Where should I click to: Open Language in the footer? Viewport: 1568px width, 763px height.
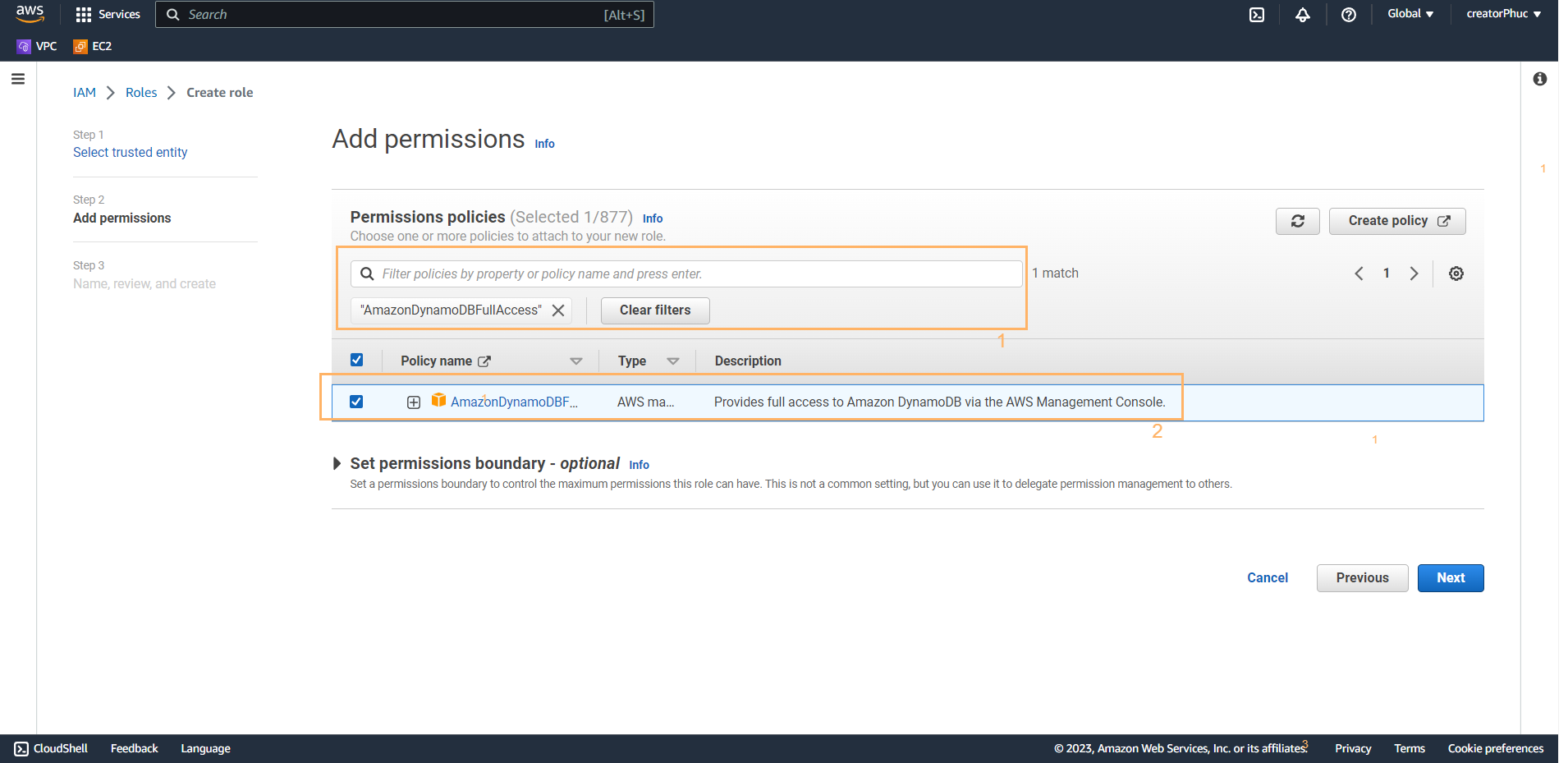205,748
